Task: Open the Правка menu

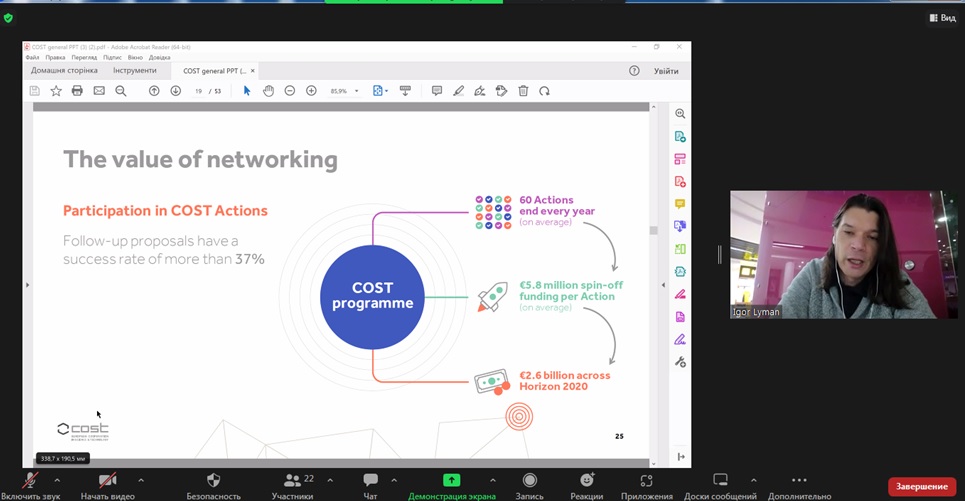Action: (55, 57)
